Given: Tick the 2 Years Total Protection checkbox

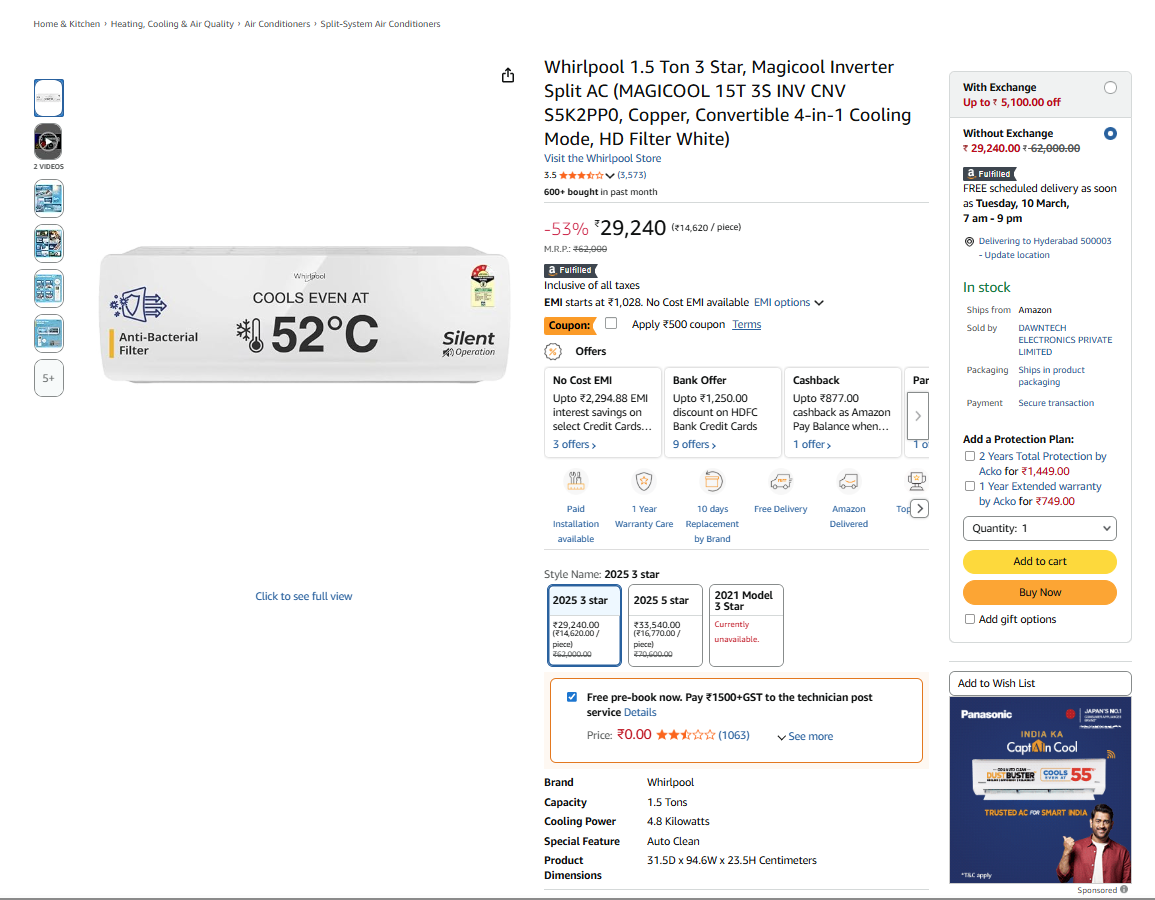Looking at the screenshot, I should pyautogui.click(x=970, y=456).
